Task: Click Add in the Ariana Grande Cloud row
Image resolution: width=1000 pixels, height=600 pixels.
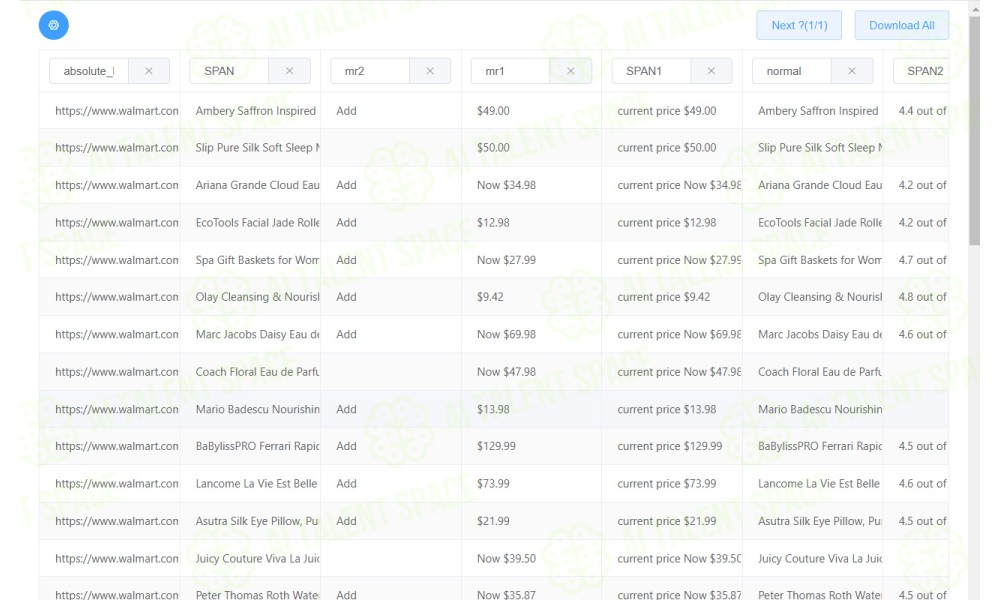Action: point(346,186)
